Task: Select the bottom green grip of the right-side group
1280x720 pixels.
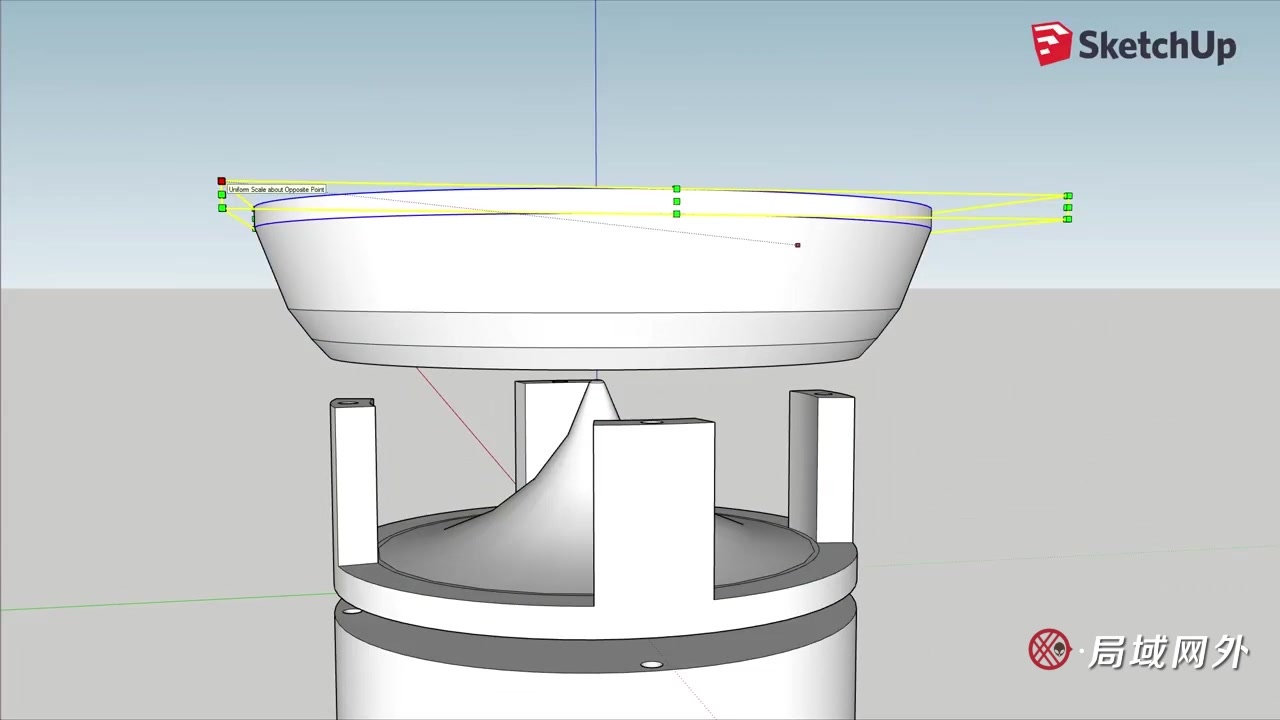Action: coord(1068,219)
